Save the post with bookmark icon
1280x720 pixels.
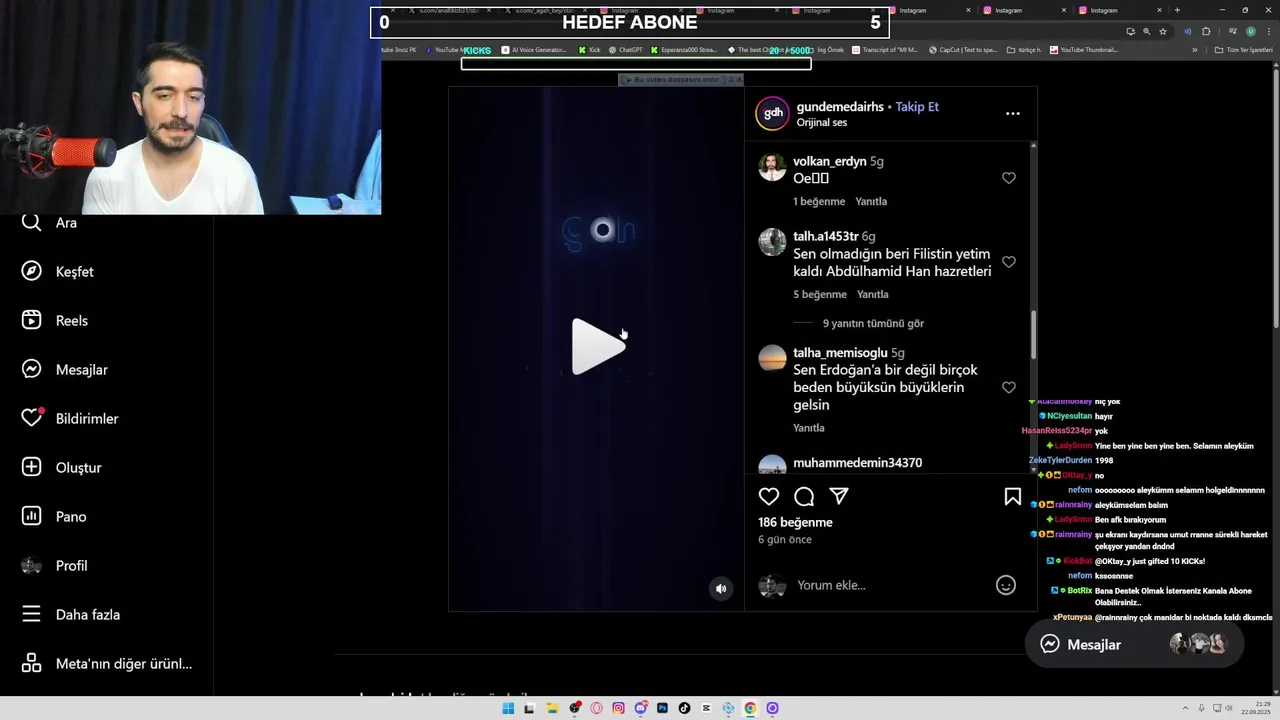pyautogui.click(x=1012, y=497)
